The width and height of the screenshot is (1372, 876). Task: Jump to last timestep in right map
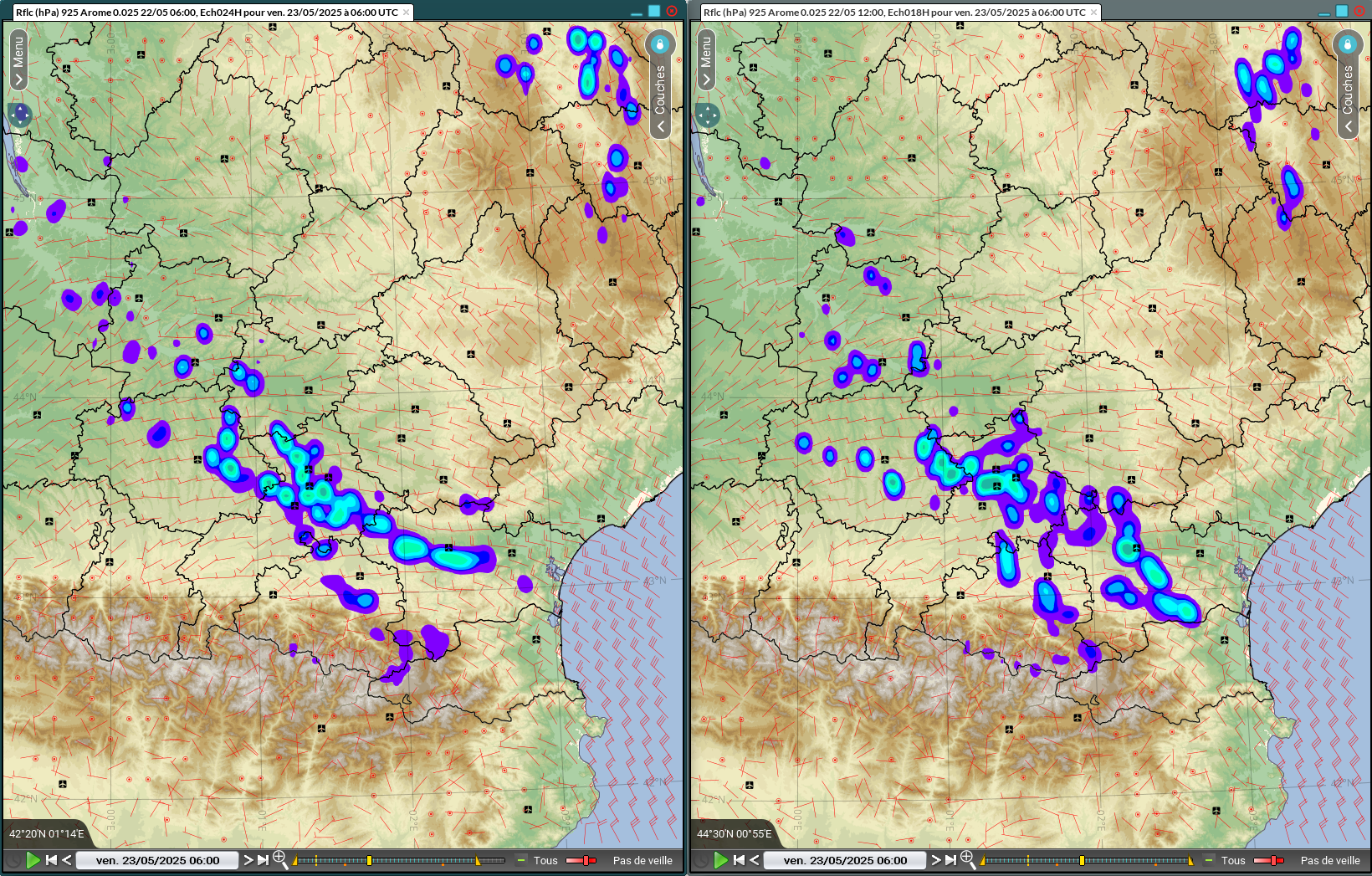point(951,860)
